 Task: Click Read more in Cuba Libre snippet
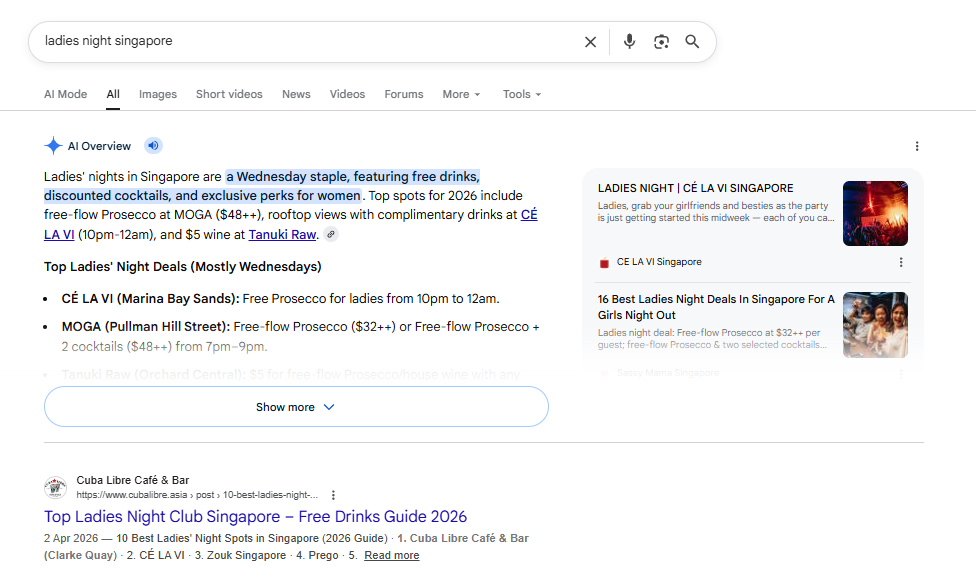click(392, 555)
